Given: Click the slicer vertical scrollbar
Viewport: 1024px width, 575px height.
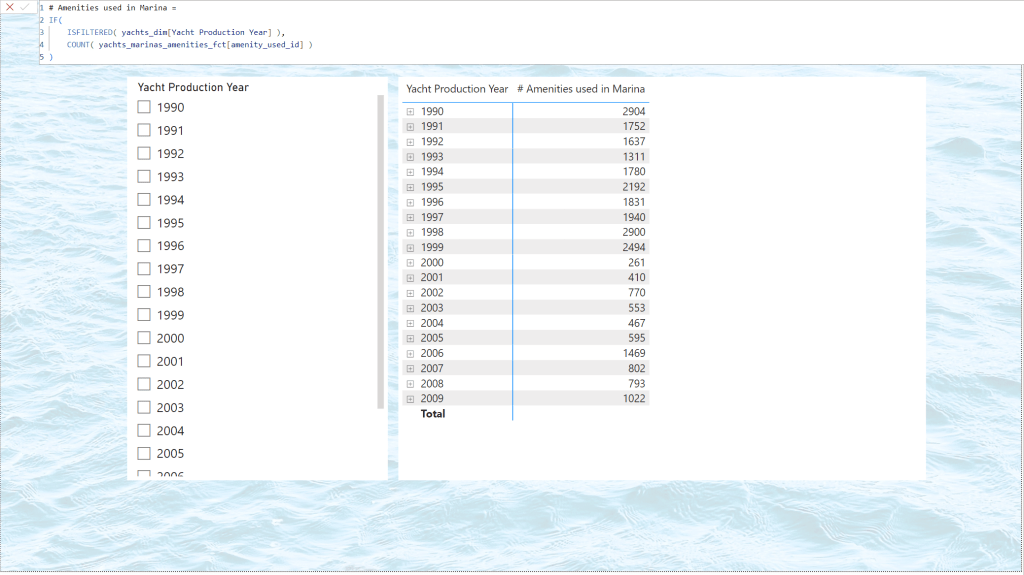Looking at the screenshot, I should tap(380, 250).
